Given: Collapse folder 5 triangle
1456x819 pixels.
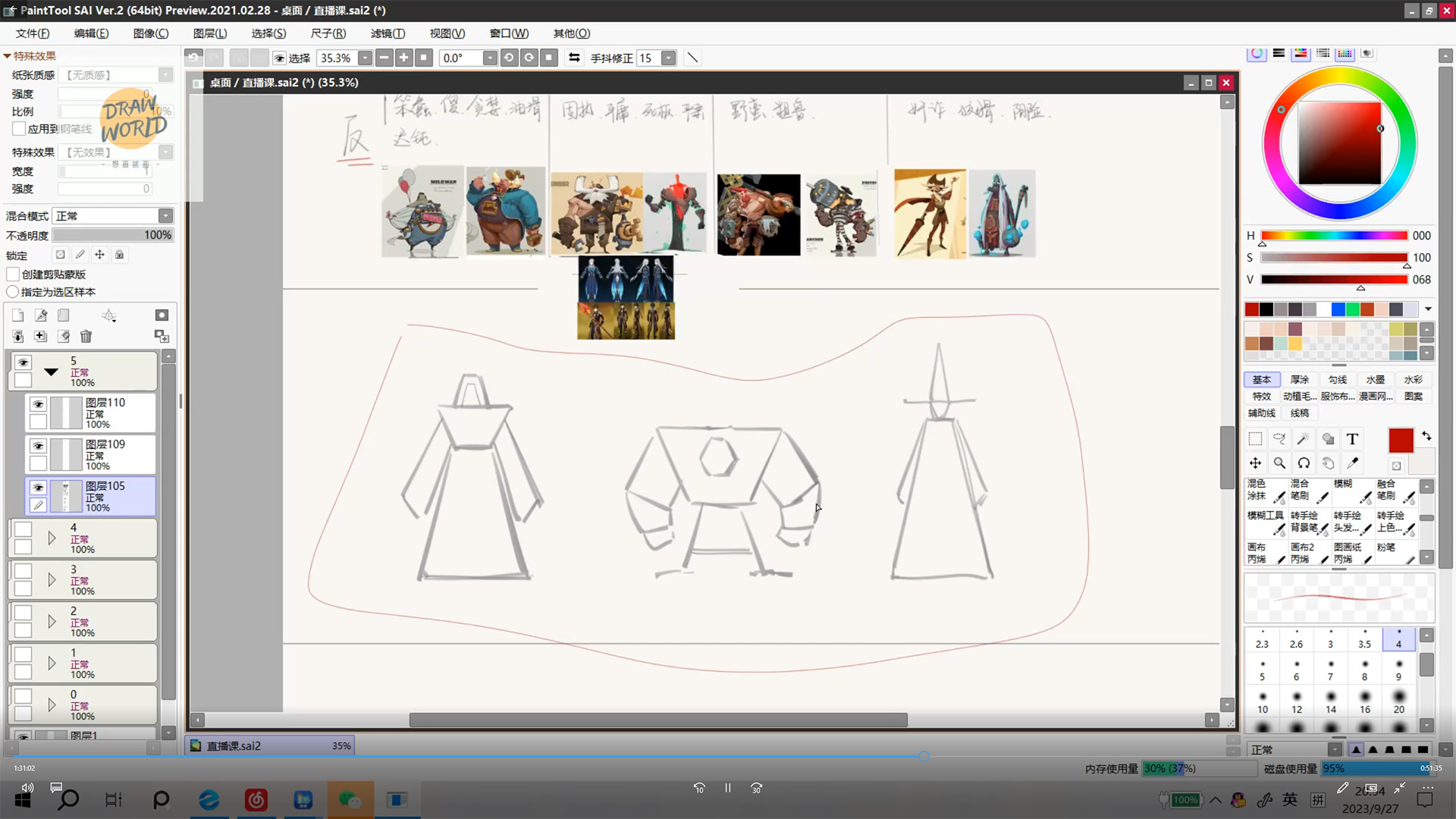Looking at the screenshot, I should [x=51, y=372].
